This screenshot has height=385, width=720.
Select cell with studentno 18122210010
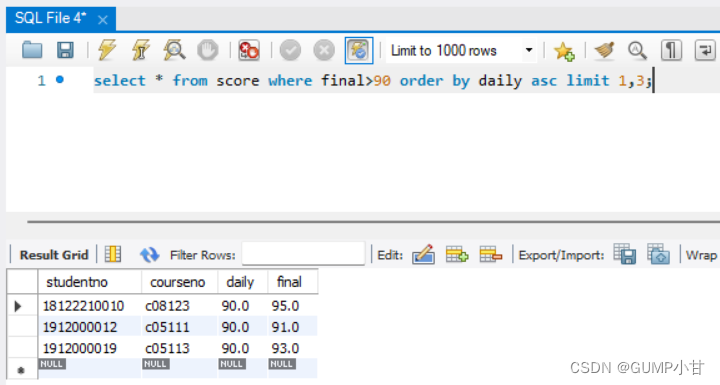(x=90, y=306)
